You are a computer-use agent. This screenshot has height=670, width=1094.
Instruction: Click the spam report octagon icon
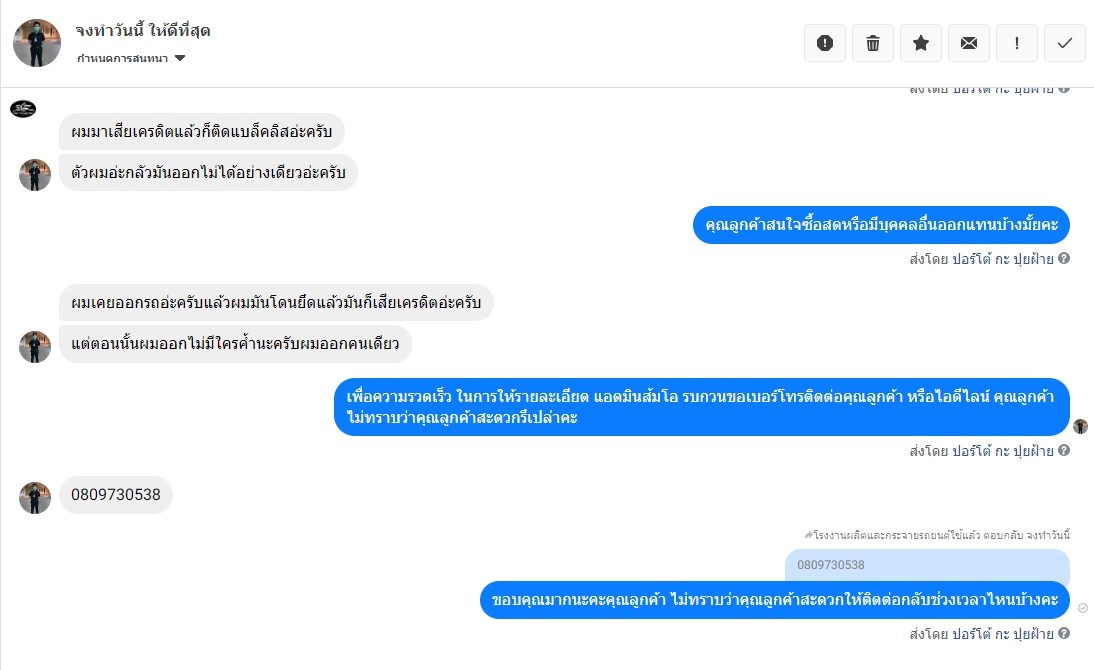[825, 43]
